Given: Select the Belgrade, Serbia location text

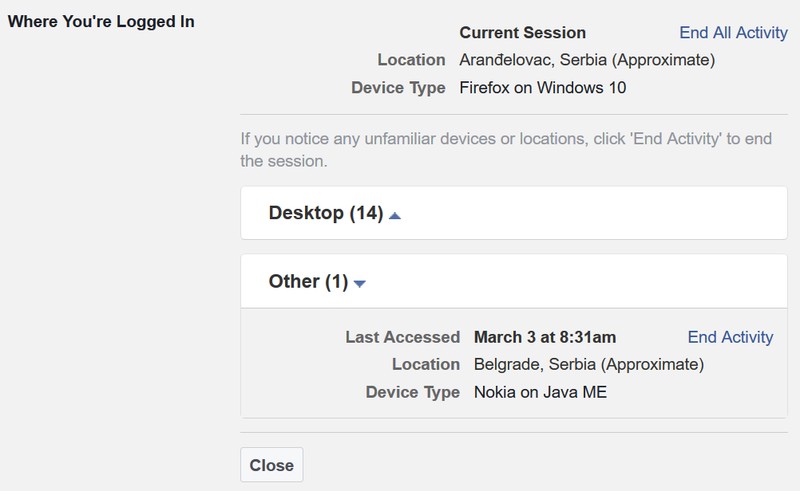Looking at the screenshot, I should coord(589,364).
